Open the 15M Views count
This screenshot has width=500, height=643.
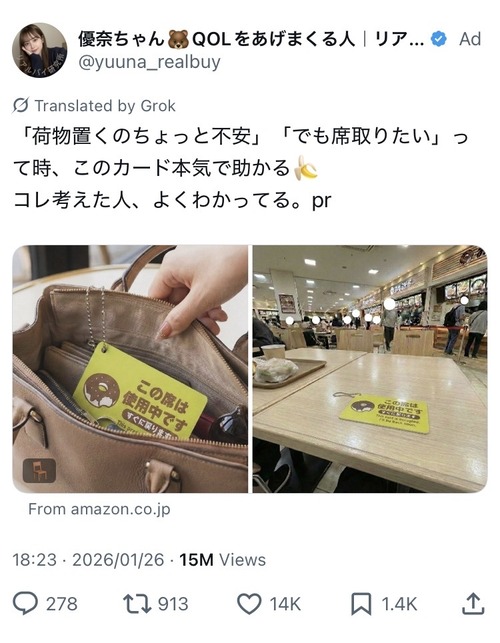[x=223, y=560]
